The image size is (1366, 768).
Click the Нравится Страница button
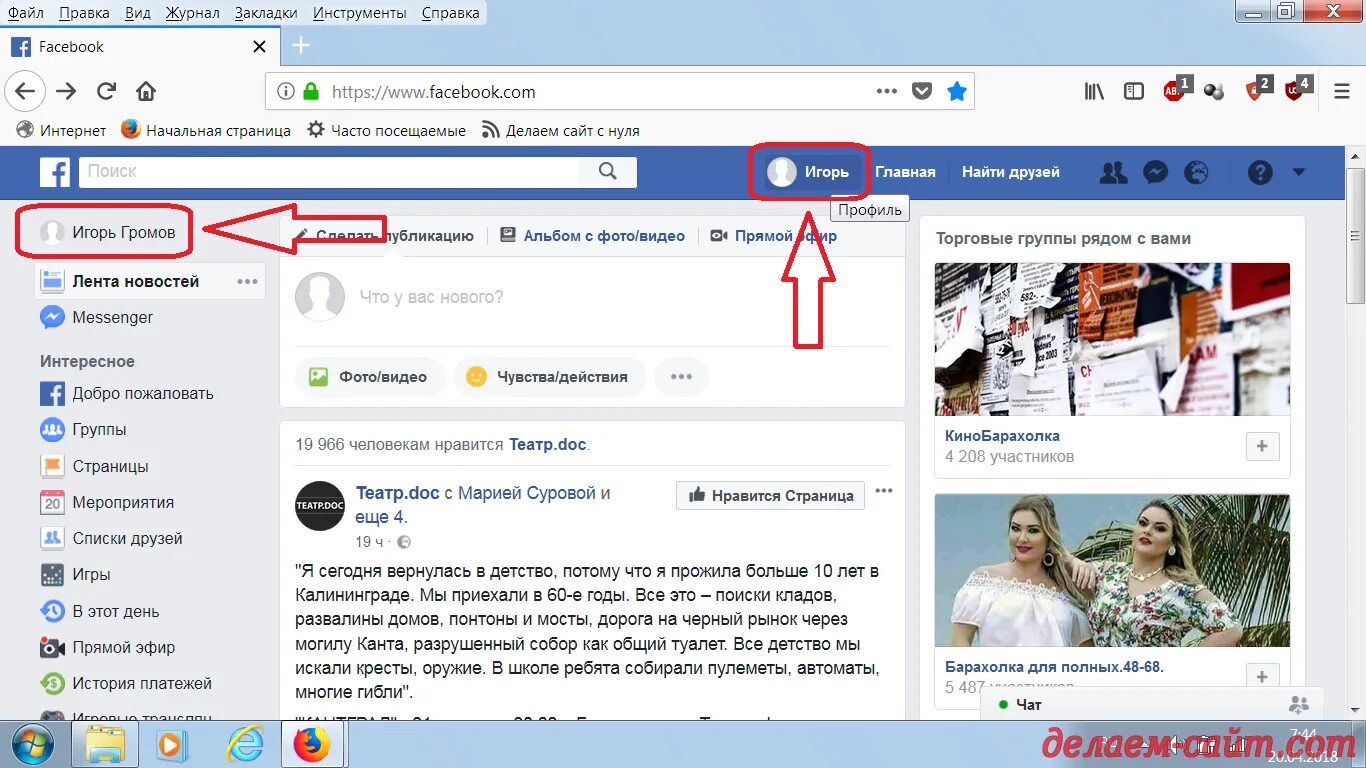770,495
